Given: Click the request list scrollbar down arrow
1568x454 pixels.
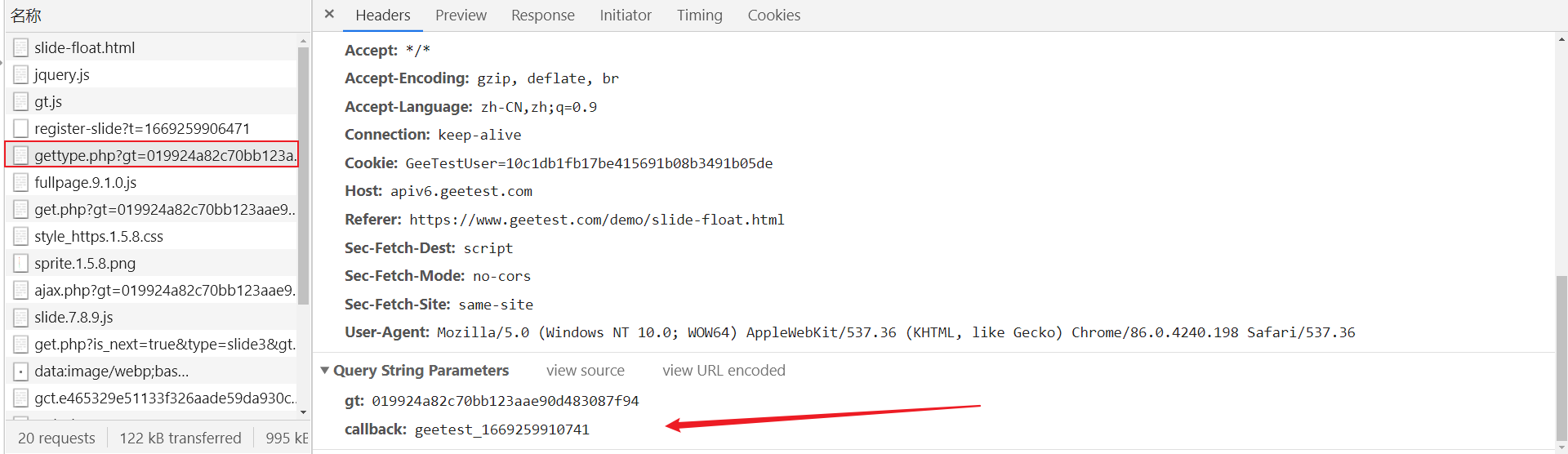Looking at the screenshot, I should pyautogui.click(x=304, y=412).
